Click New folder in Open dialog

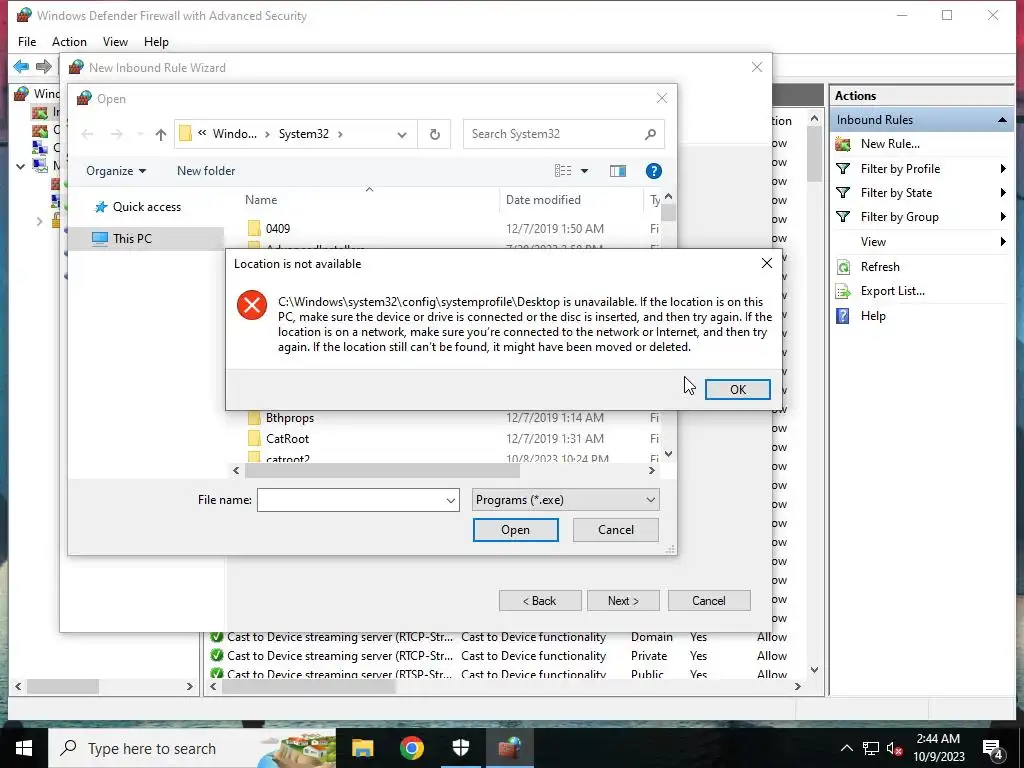click(x=206, y=170)
